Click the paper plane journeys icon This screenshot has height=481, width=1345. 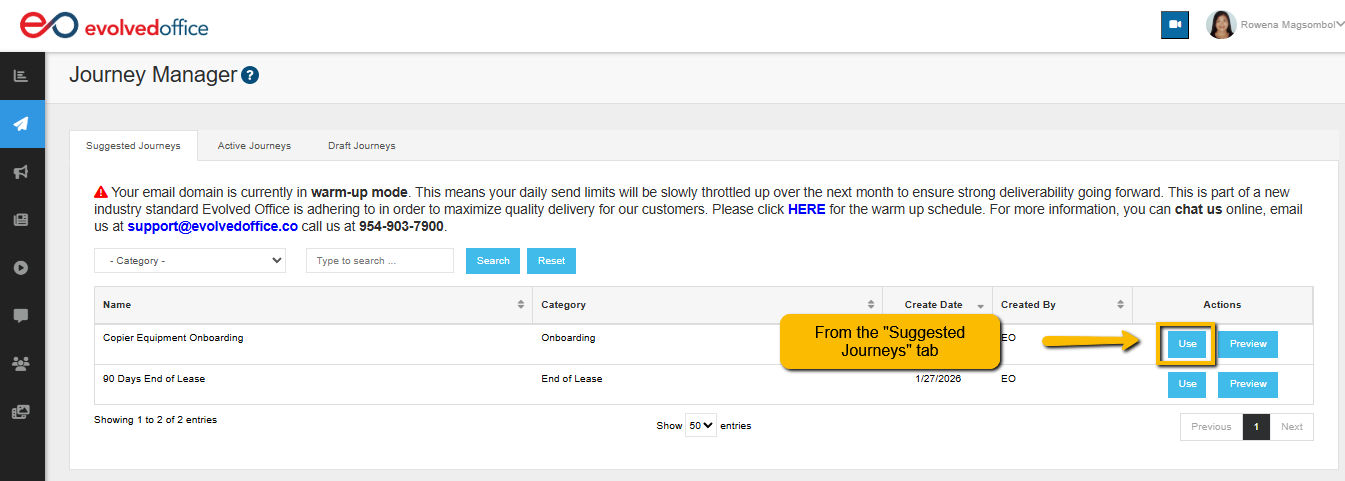point(21,124)
